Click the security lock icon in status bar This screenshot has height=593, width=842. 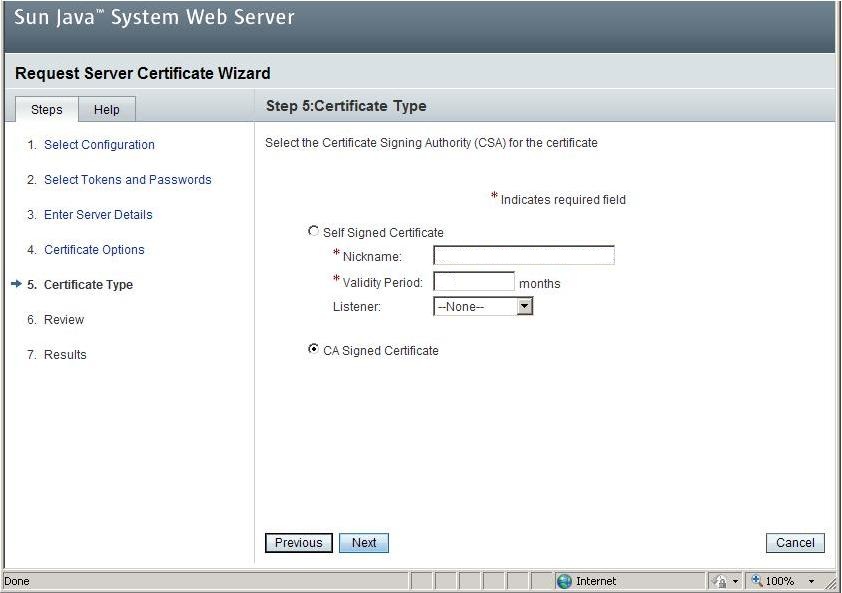point(719,581)
